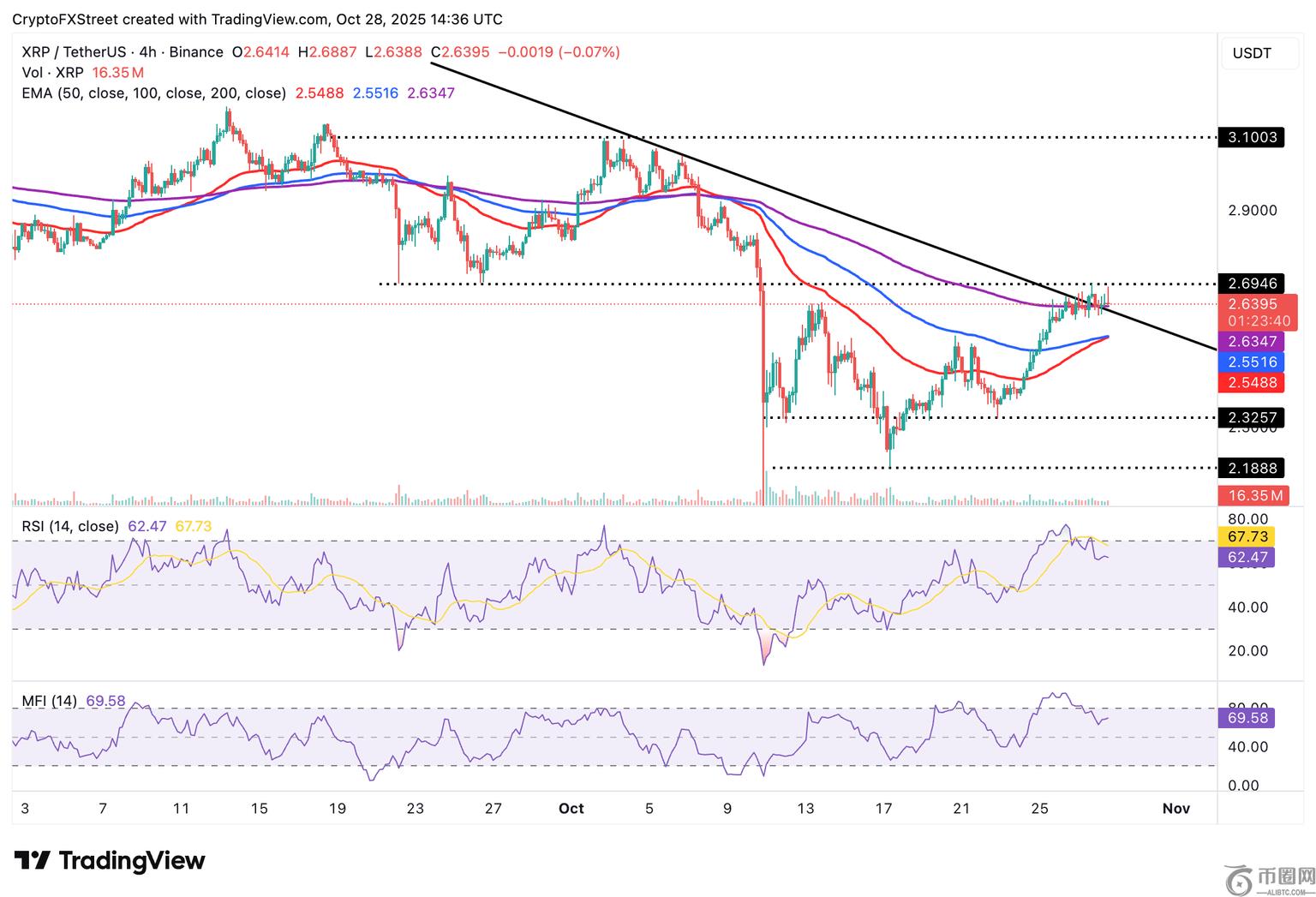Image resolution: width=1316 pixels, height=897 pixels.
Task: Select the 2.1888 price level label
Action: click(x=1251, y=469)
